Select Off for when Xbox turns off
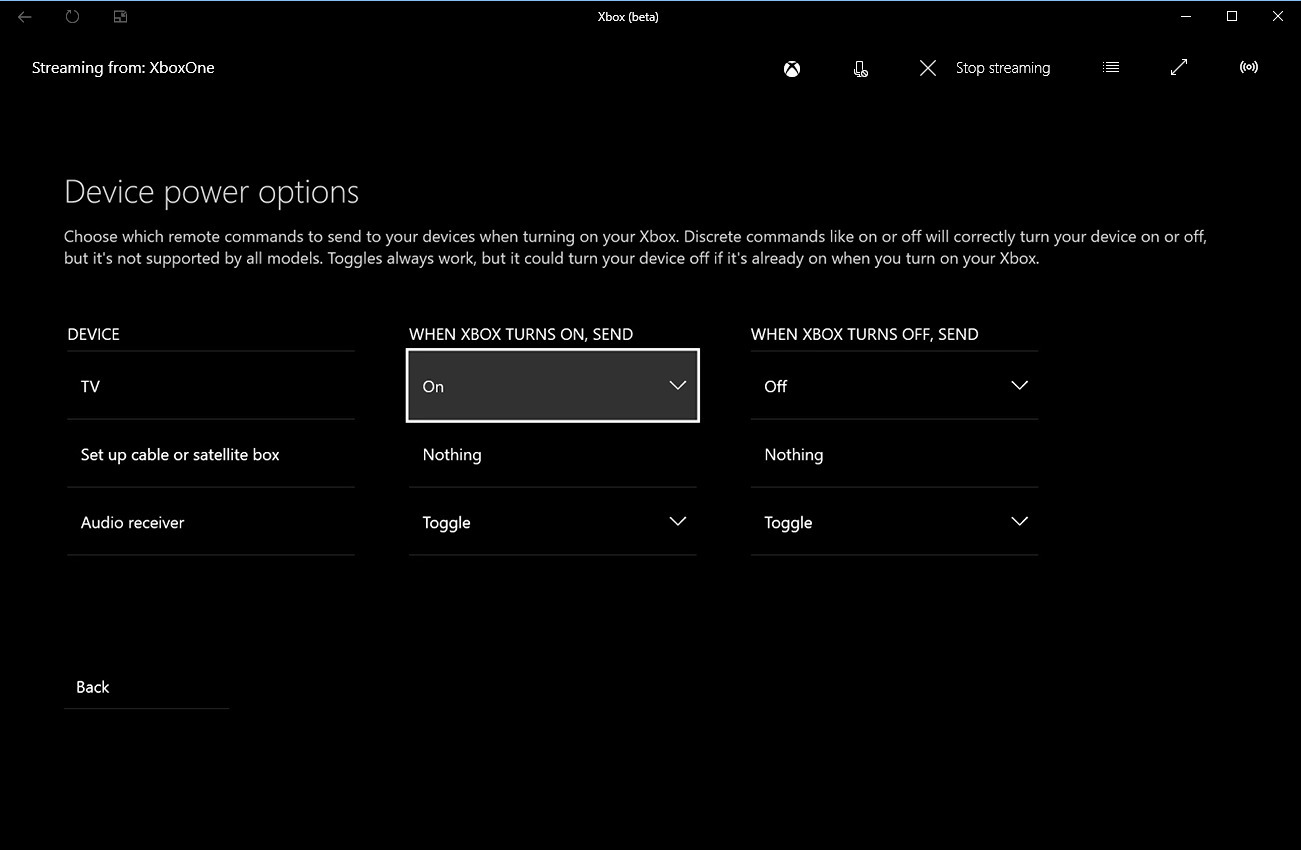1301x850 pixels. [893, 386]
